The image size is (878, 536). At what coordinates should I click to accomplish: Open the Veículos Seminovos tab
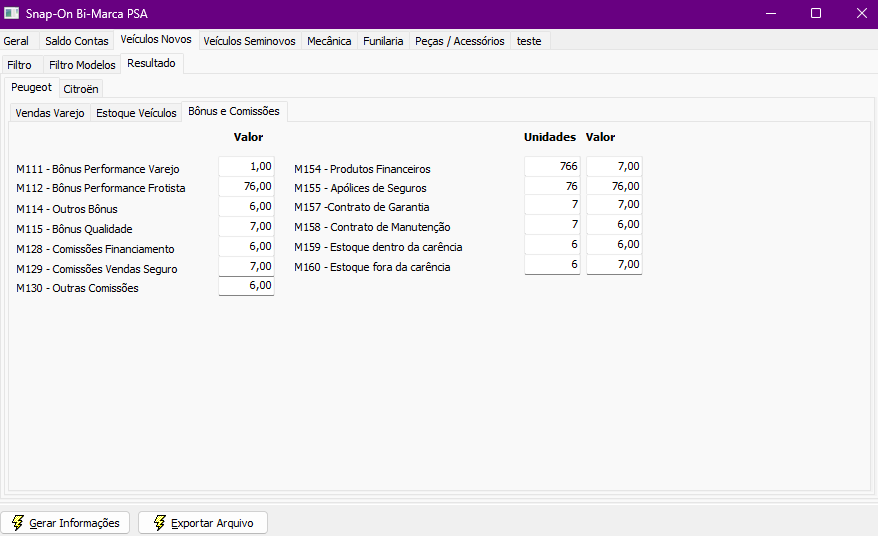(249, 41)
